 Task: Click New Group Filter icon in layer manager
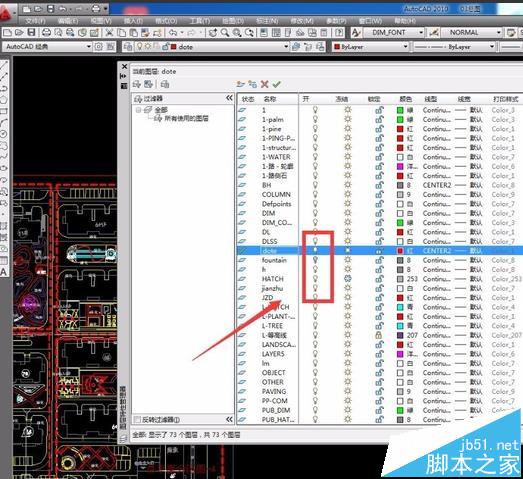148,84
